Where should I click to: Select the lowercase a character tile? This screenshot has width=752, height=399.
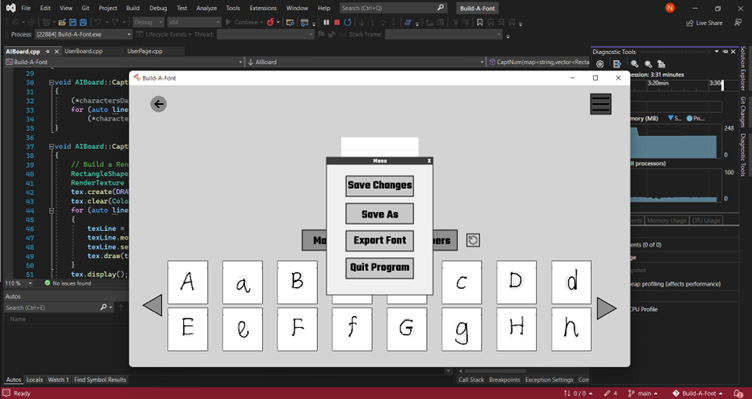point(242,282)
